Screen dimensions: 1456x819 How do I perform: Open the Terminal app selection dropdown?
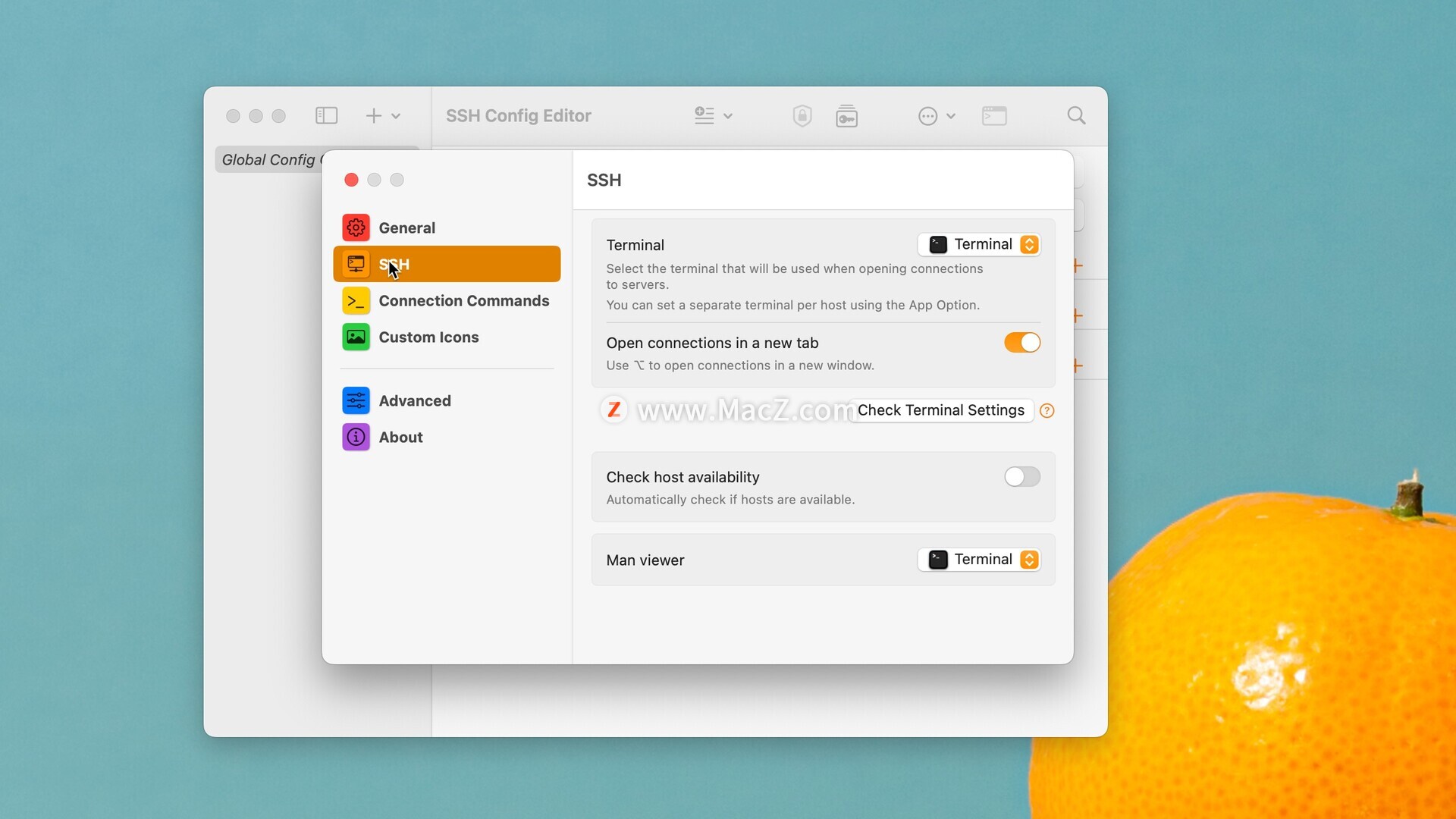coord(979,244)
